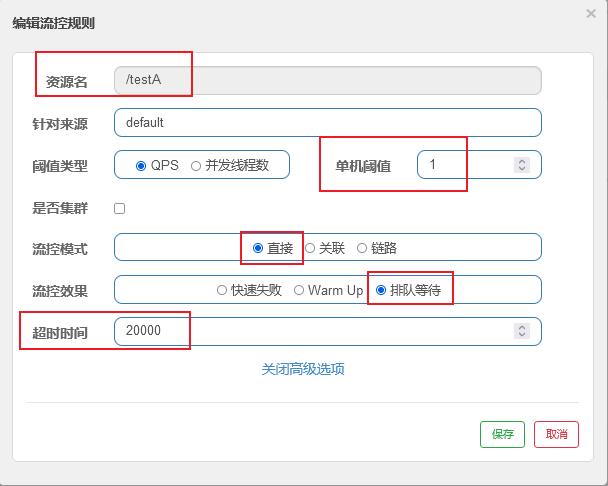Increase 超时时间 with the up arrow
The image size is (608, 486).
pyautogui.click(x=521, y=327)
